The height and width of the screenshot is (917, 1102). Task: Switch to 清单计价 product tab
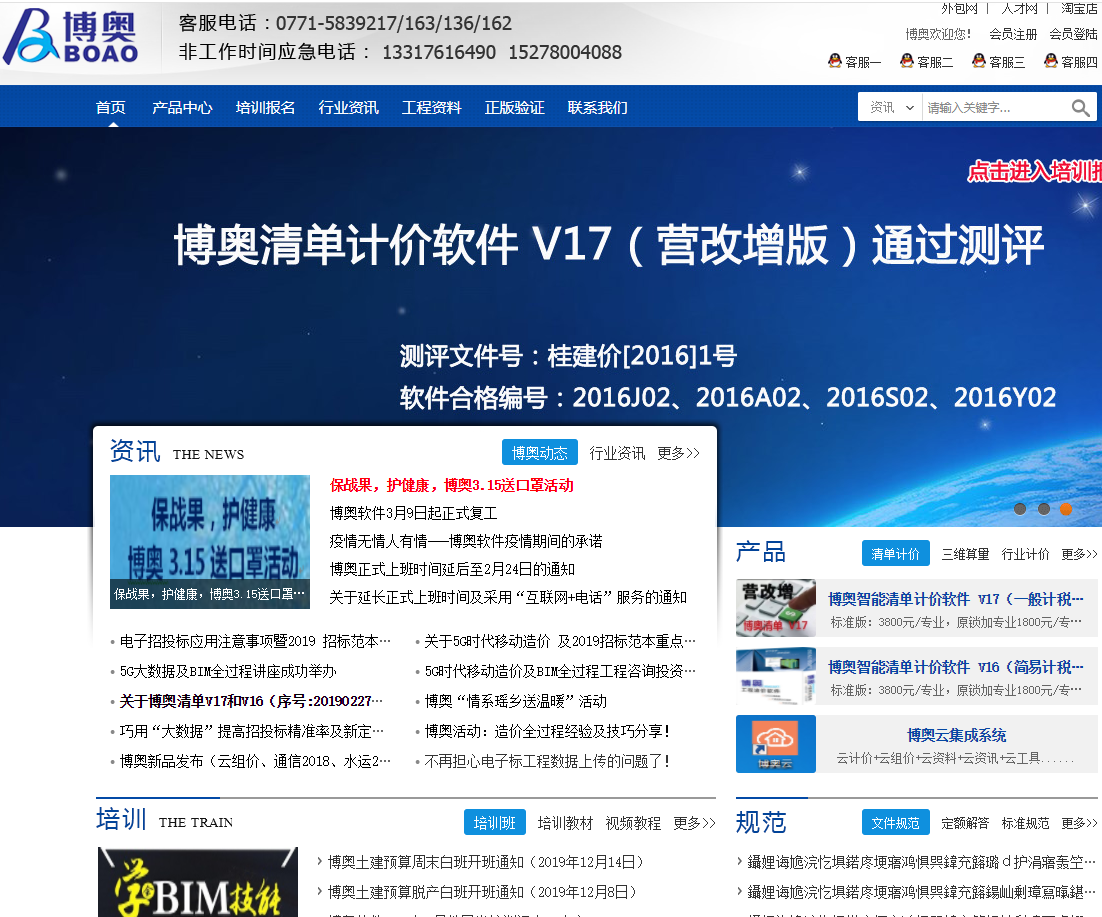tap(895, 554)
